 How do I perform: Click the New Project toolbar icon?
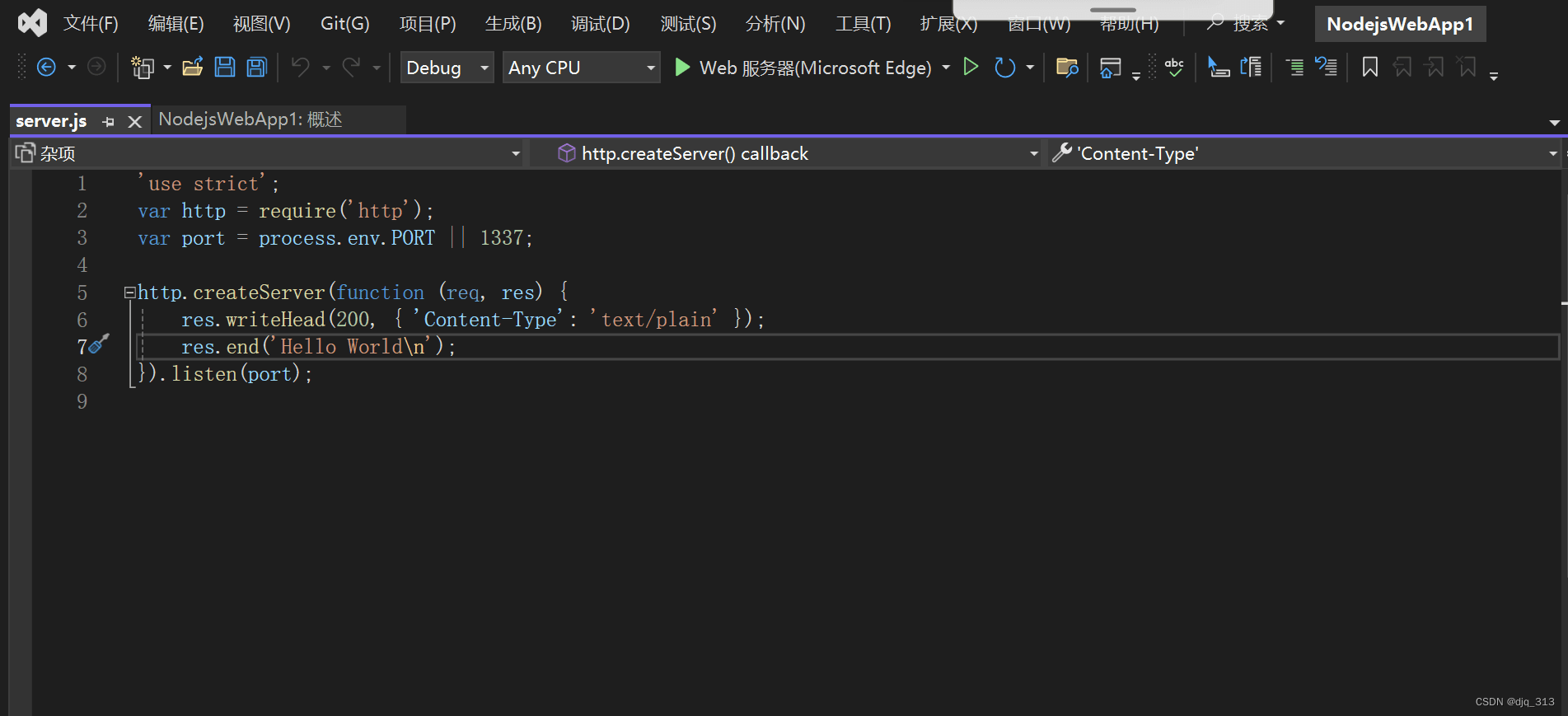coord(143,68)
